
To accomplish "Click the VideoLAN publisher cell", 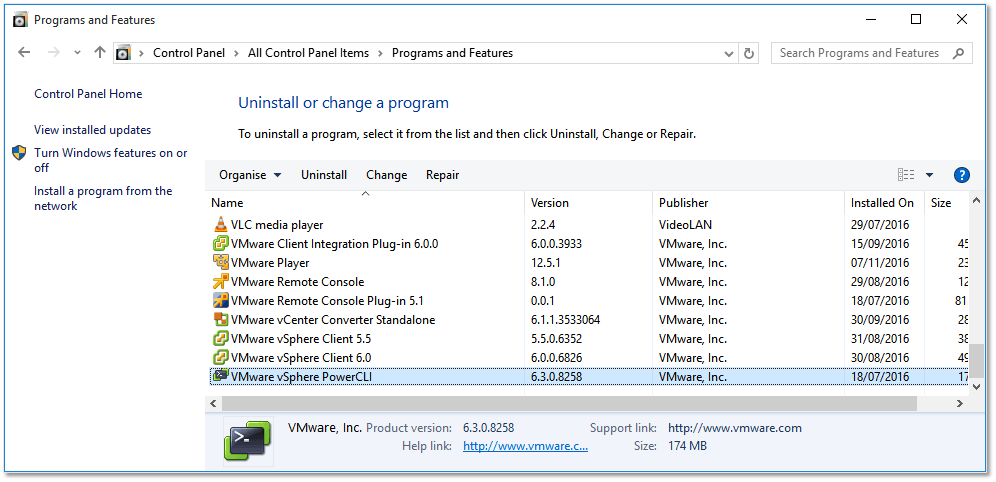I will click(685, 225).
